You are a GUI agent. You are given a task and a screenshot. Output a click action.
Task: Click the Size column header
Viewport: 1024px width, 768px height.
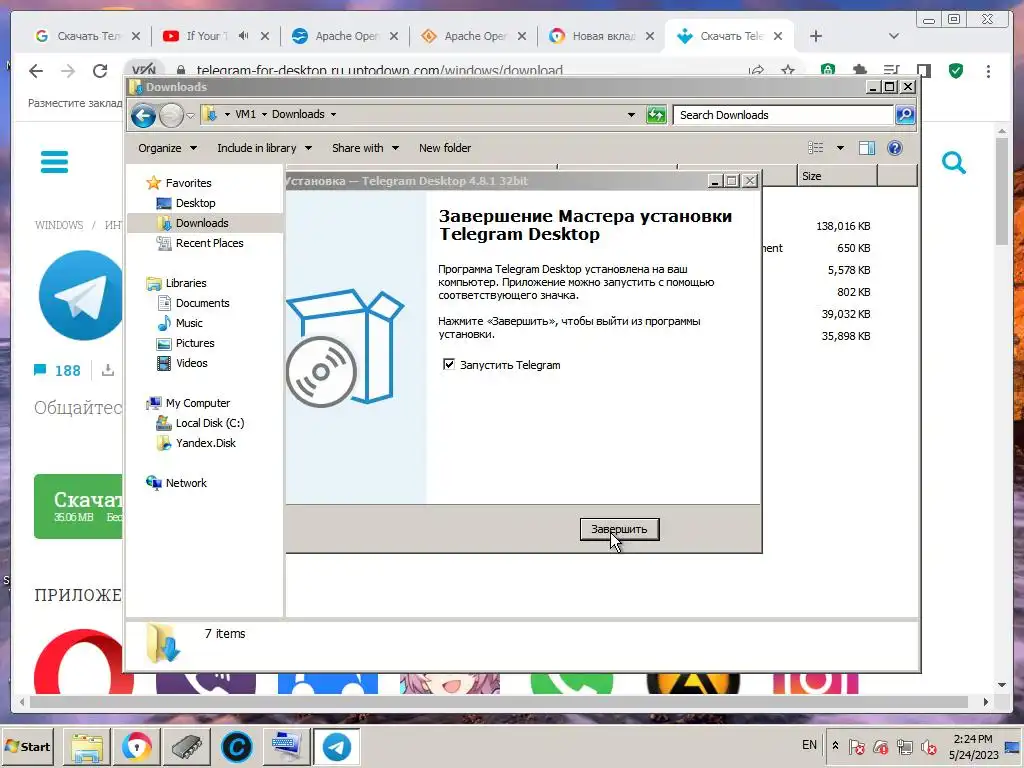[x=837, y=176]
